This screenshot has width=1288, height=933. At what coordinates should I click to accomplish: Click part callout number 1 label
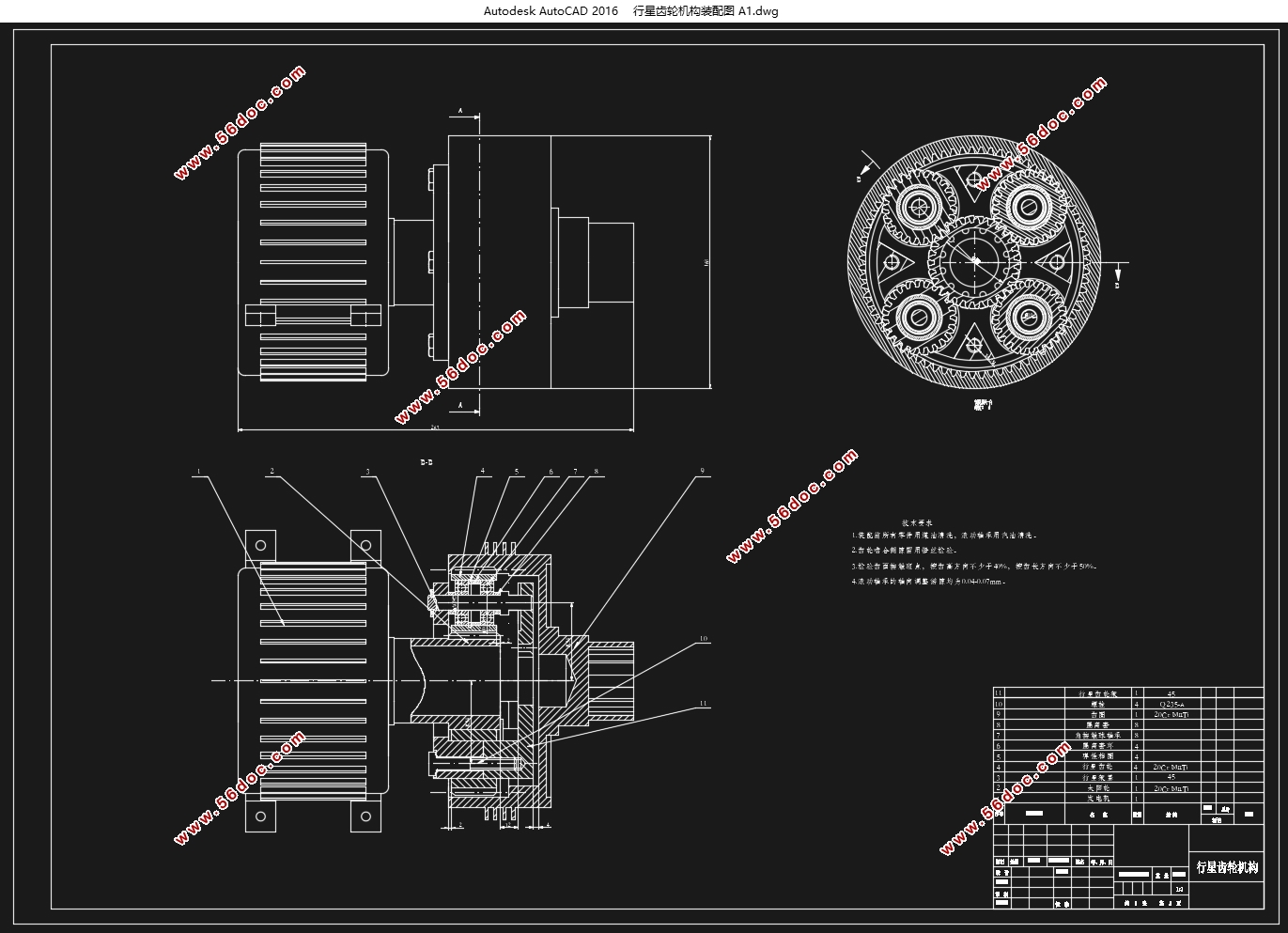(199, 471)
